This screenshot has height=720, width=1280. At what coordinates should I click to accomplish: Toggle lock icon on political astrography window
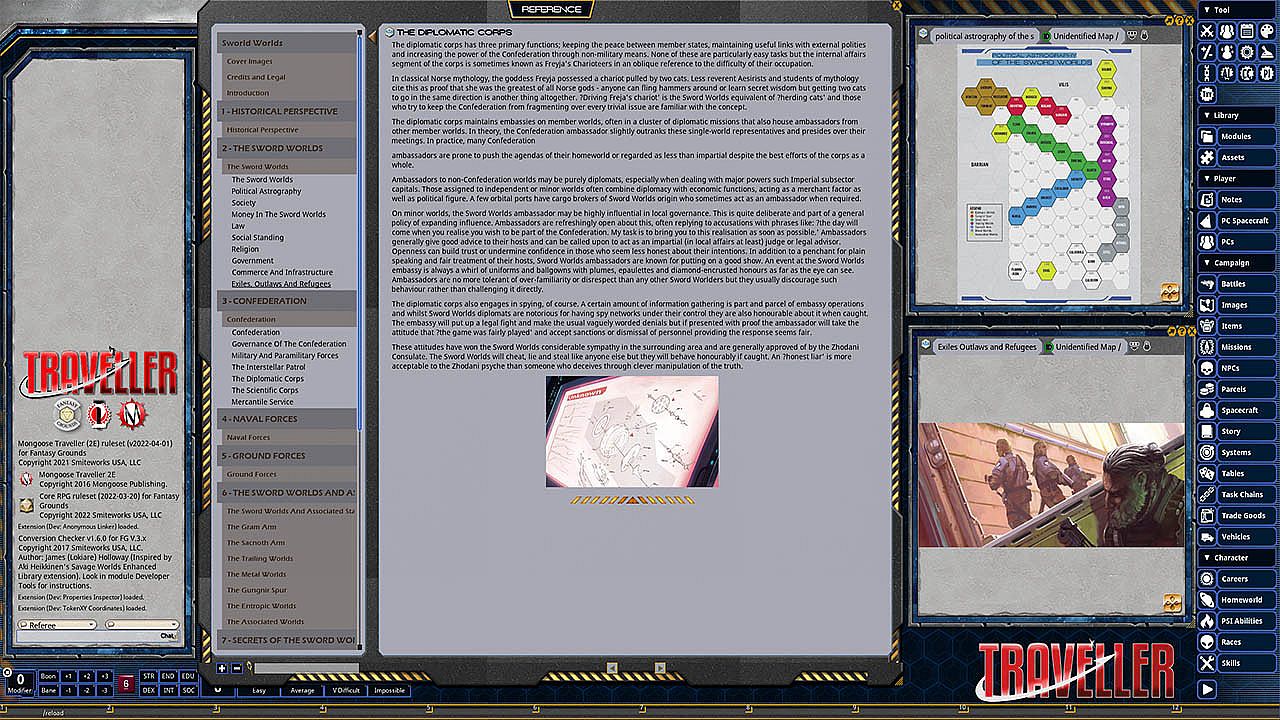[x=1144, y=36]
